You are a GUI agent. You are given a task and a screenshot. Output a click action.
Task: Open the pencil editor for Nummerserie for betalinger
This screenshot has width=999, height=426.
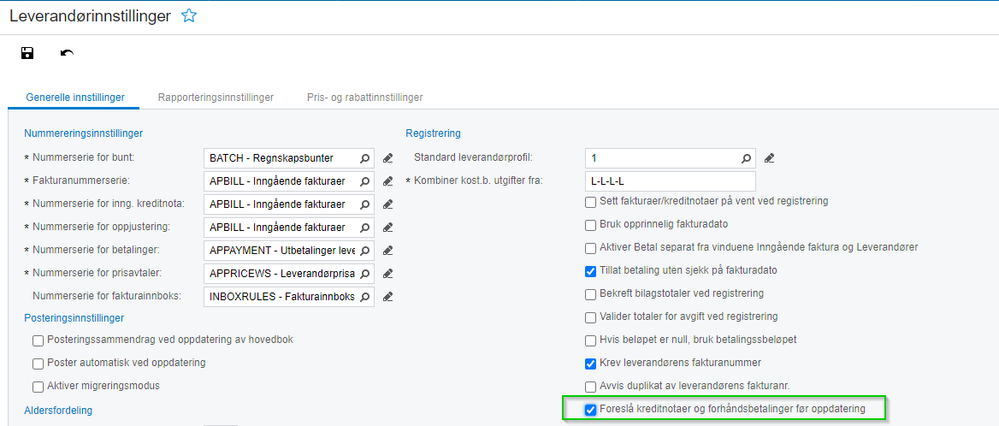(x=387, y=250)
